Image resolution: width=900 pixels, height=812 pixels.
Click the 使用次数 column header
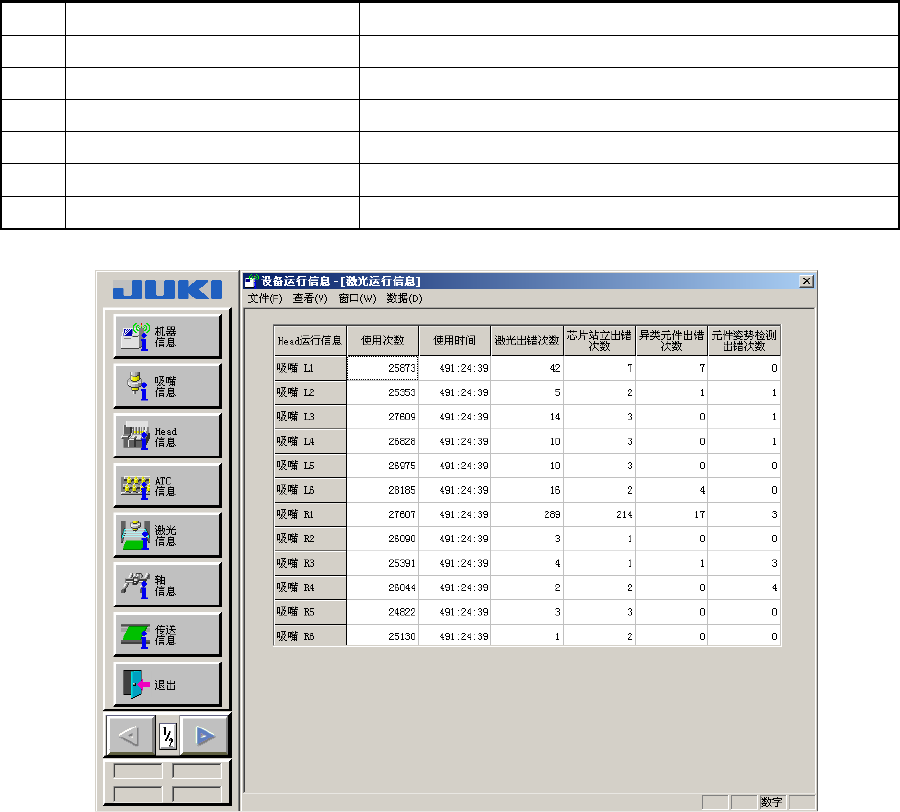[x=382, y=340]
